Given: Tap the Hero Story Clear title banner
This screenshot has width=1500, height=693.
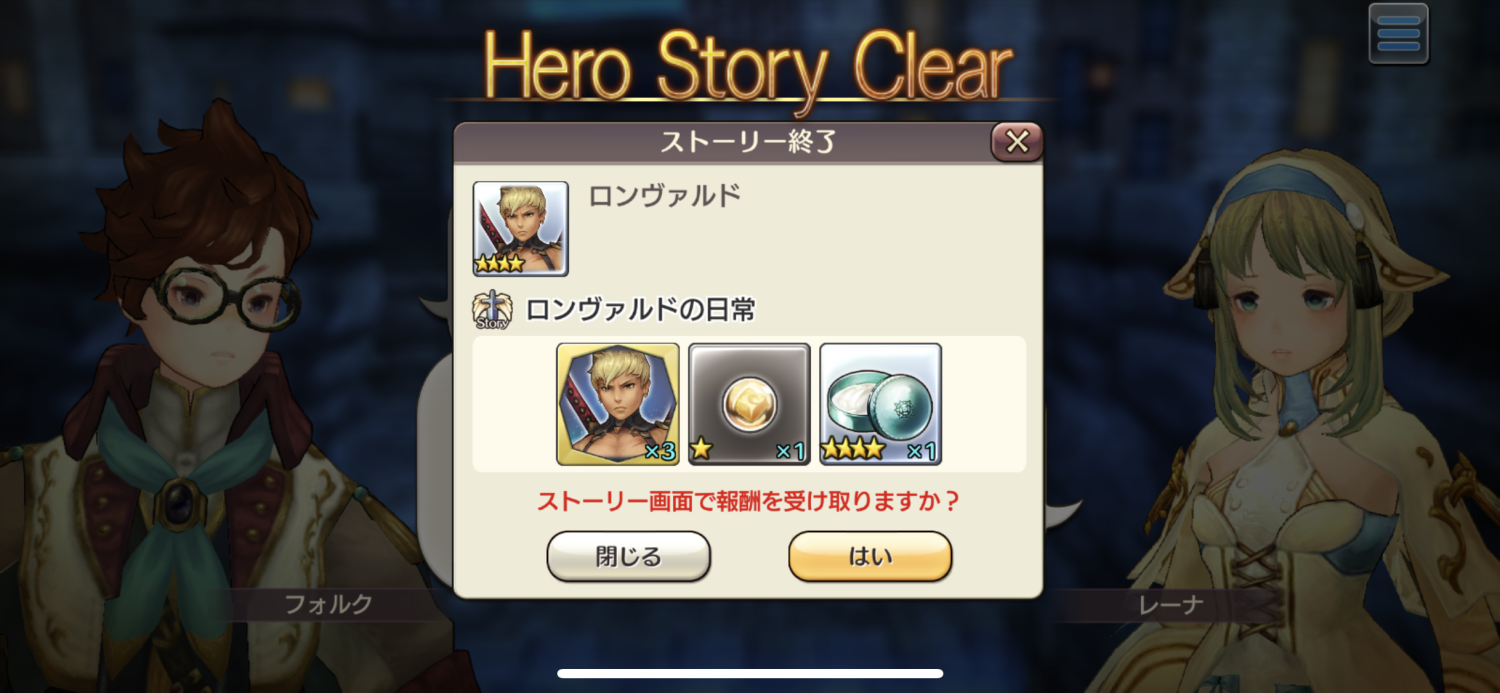Looking at the screenshot, I should (x=748, y=68).
